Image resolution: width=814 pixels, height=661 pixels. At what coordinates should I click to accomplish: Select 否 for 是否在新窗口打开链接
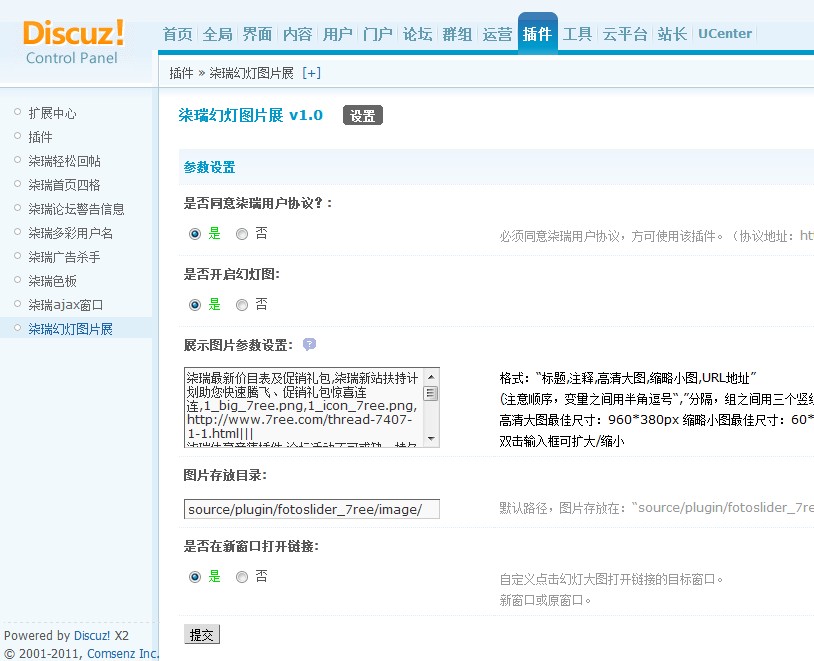[x=242, y=577]
